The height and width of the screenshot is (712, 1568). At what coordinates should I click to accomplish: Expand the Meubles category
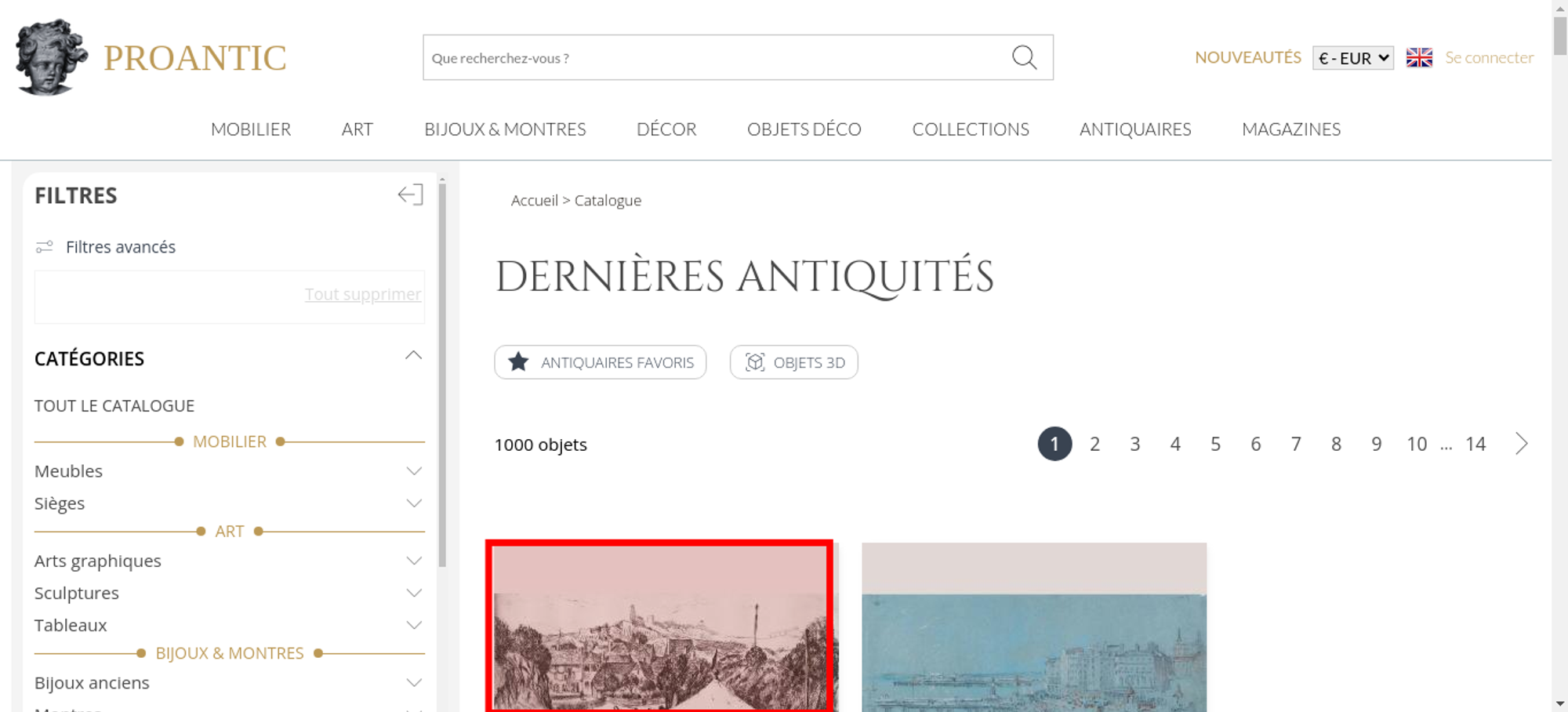[414, 471]
